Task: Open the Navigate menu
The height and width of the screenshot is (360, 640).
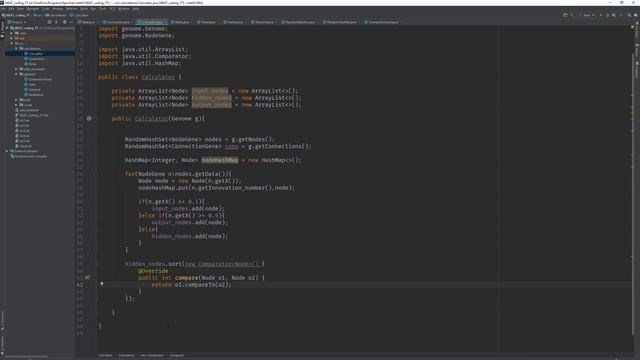Action: tap(33, 9)
